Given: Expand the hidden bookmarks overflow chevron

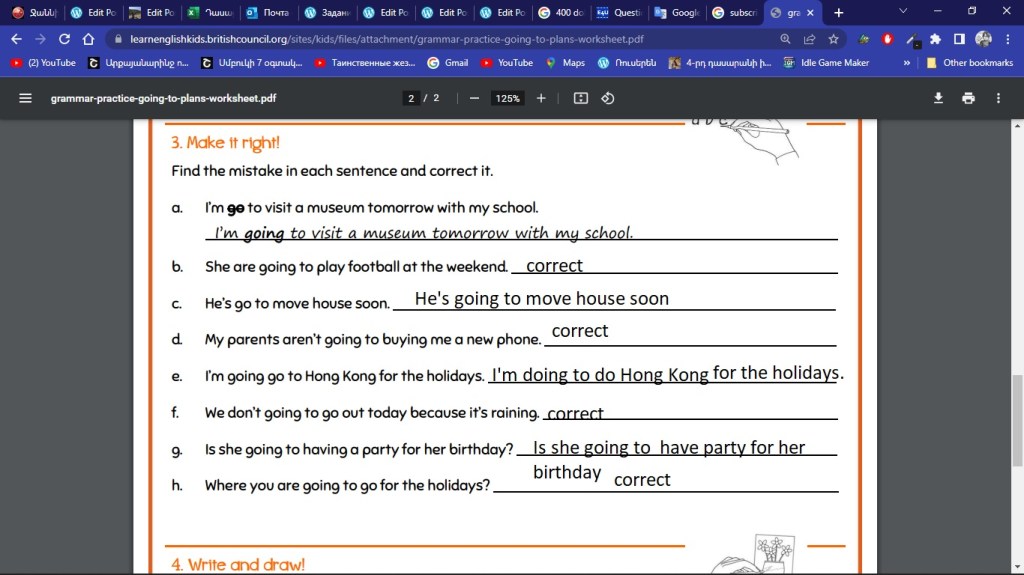Looking at the screenshot, I should (x=906, y=62).
